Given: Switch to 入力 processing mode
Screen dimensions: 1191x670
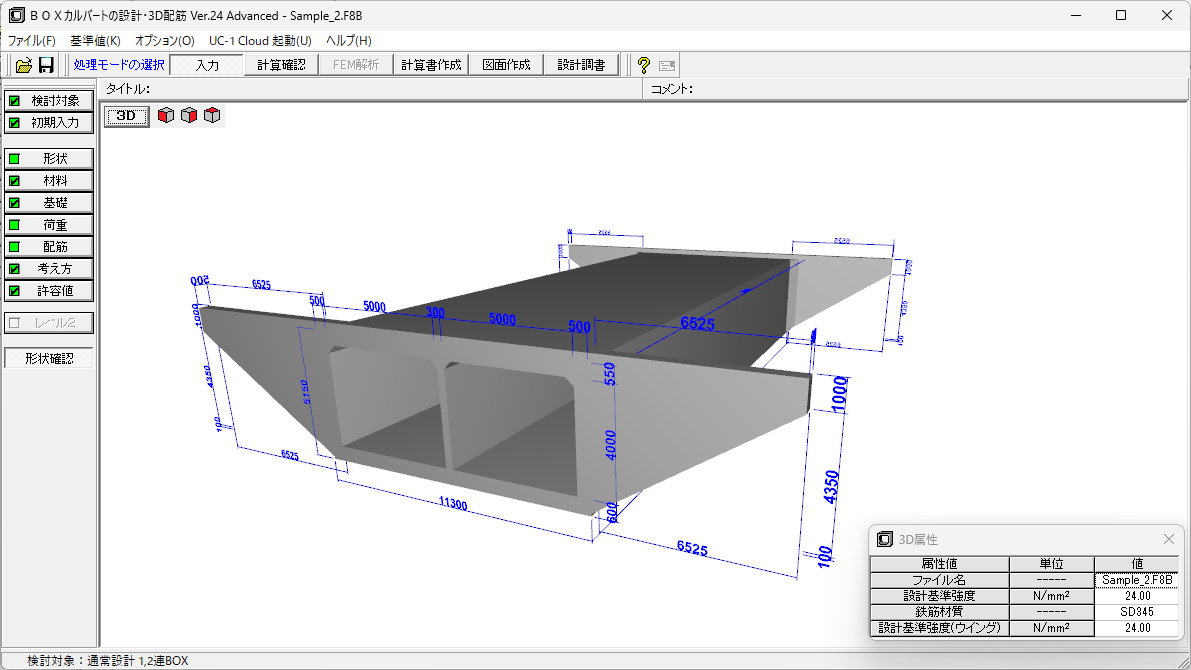Looking at the screenshot, I should (207, 65).
